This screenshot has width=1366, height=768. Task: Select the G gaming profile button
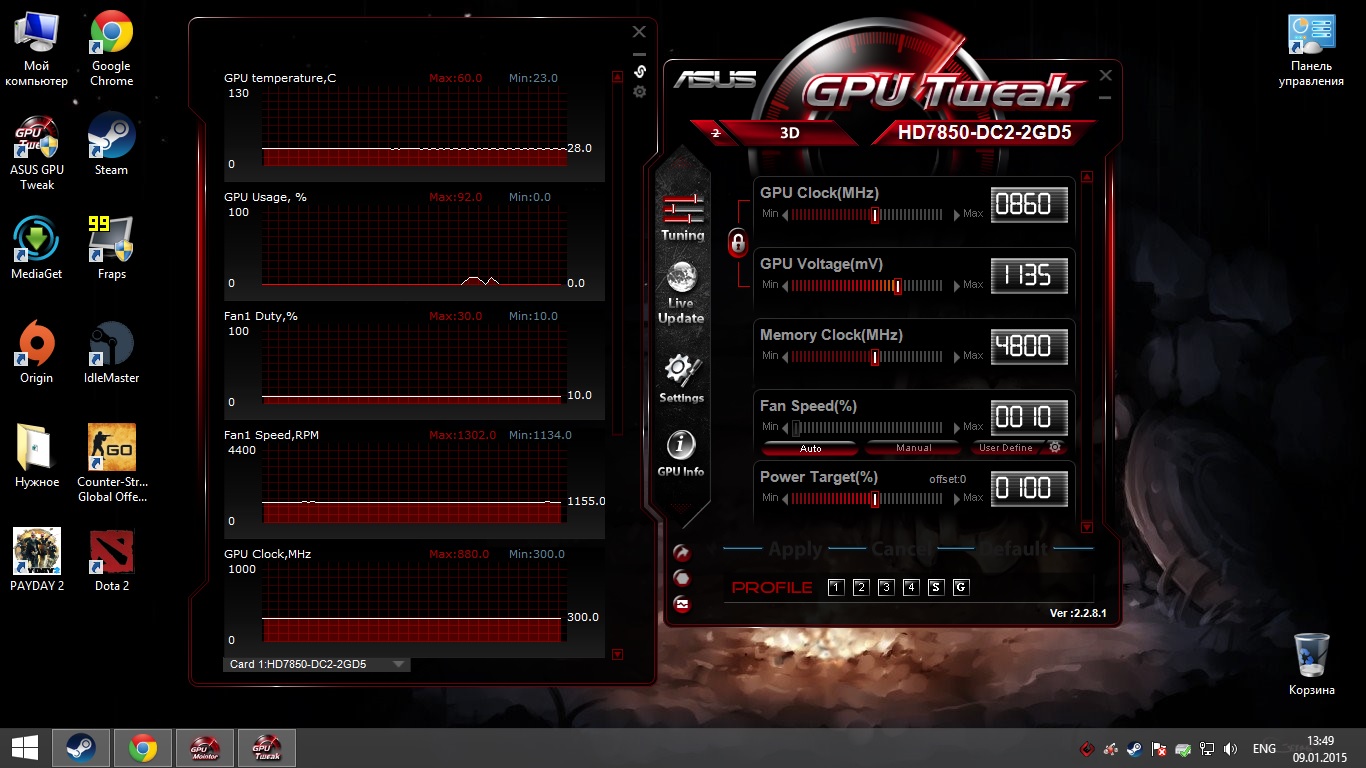(x=961, y=587)
